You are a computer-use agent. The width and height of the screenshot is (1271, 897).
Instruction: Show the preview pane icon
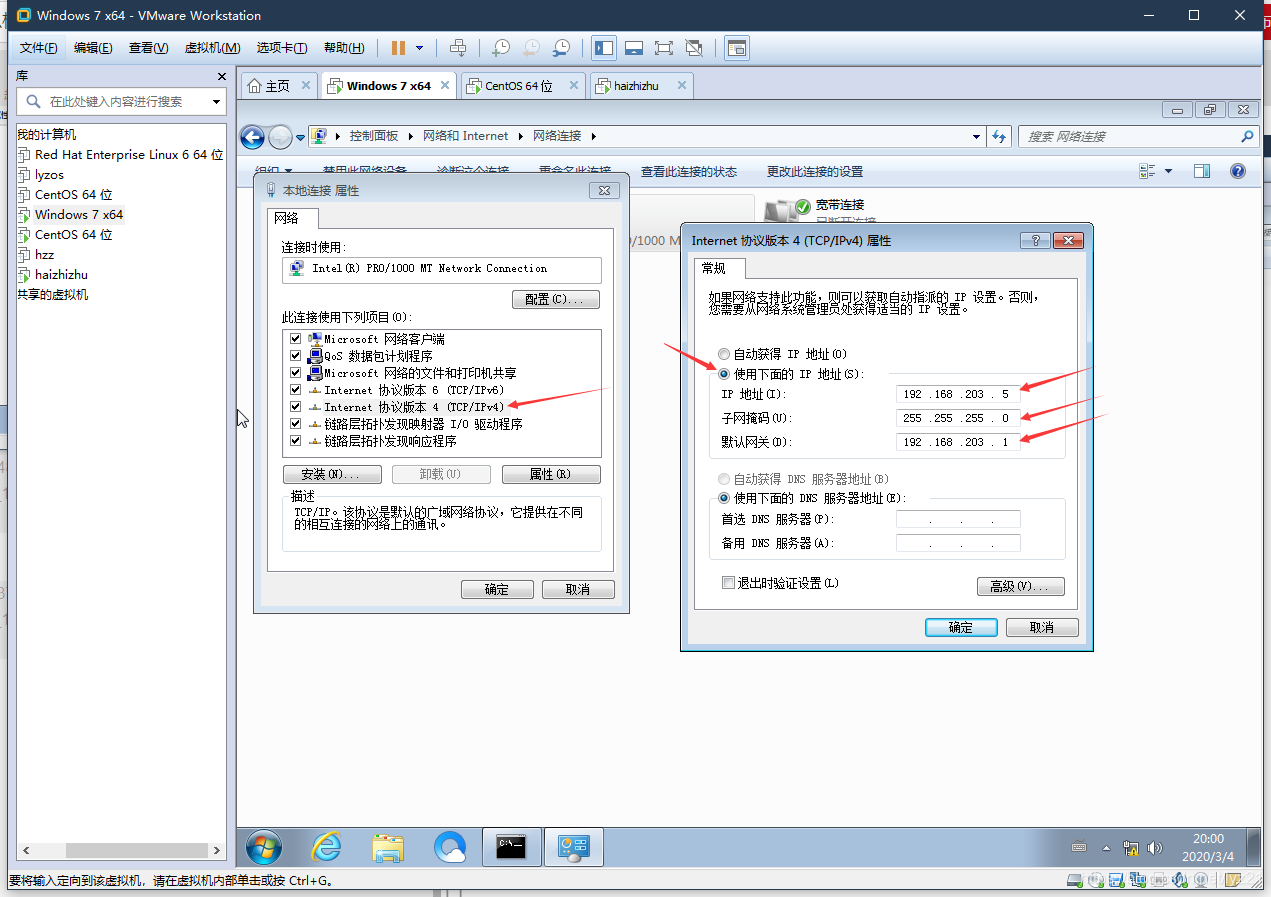tap(1202, 171)
